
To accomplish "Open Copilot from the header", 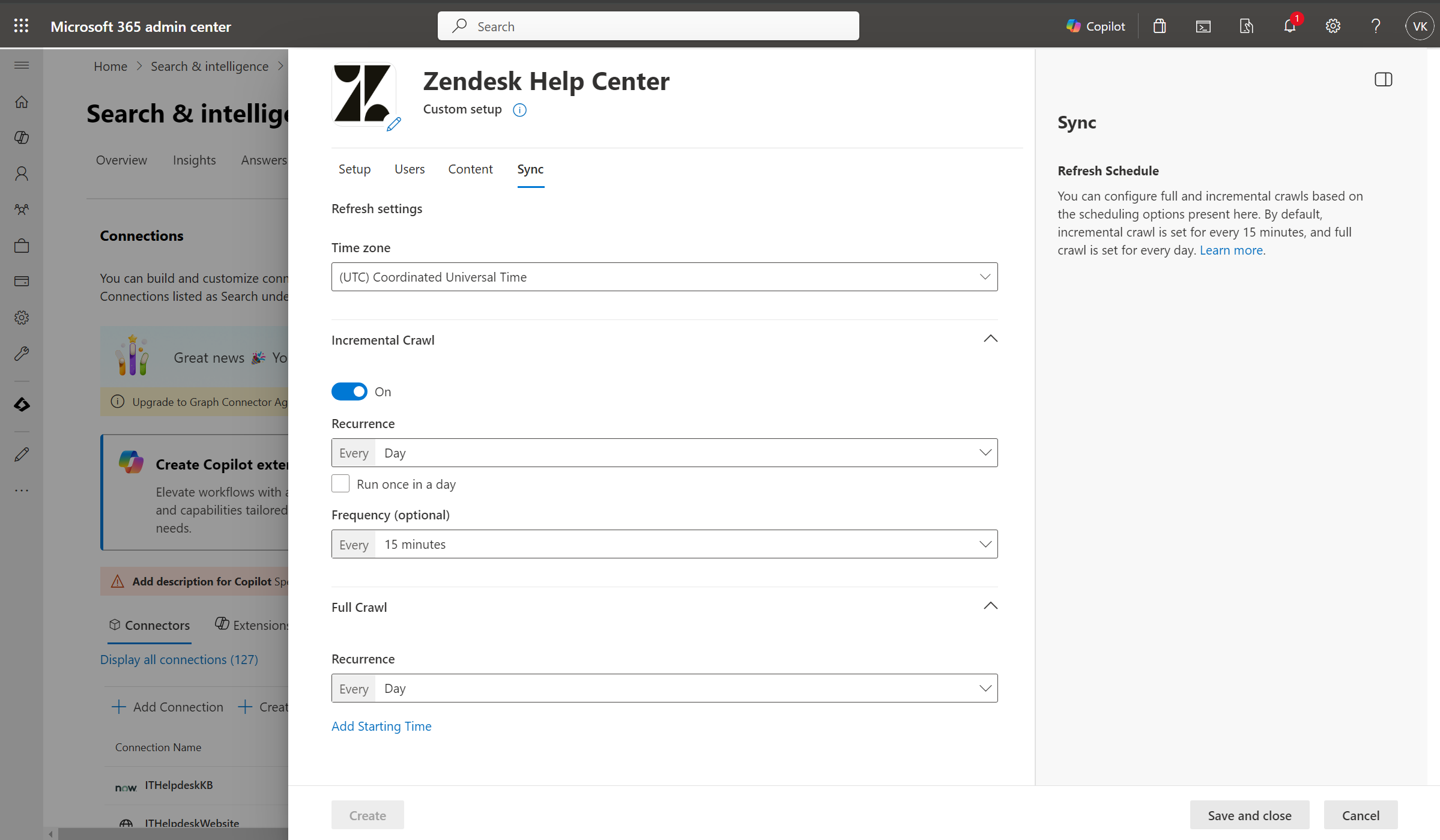I will click(x=1096, y=26).
